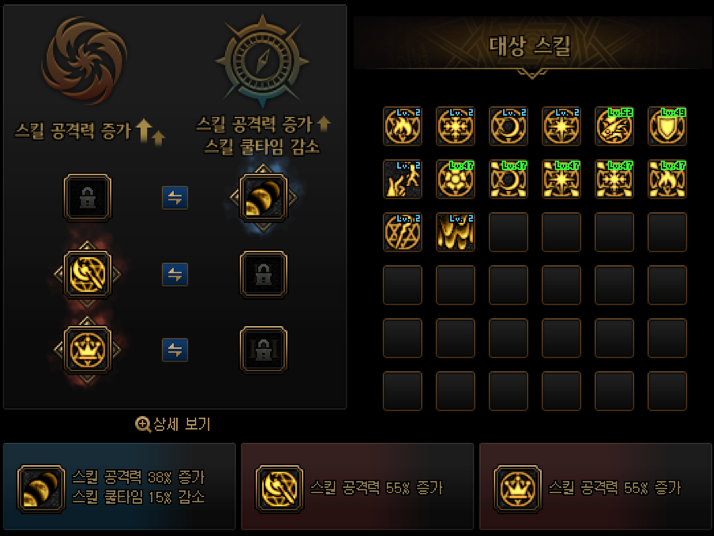Toggle the bottom row swap arrows button

[175, 350]
